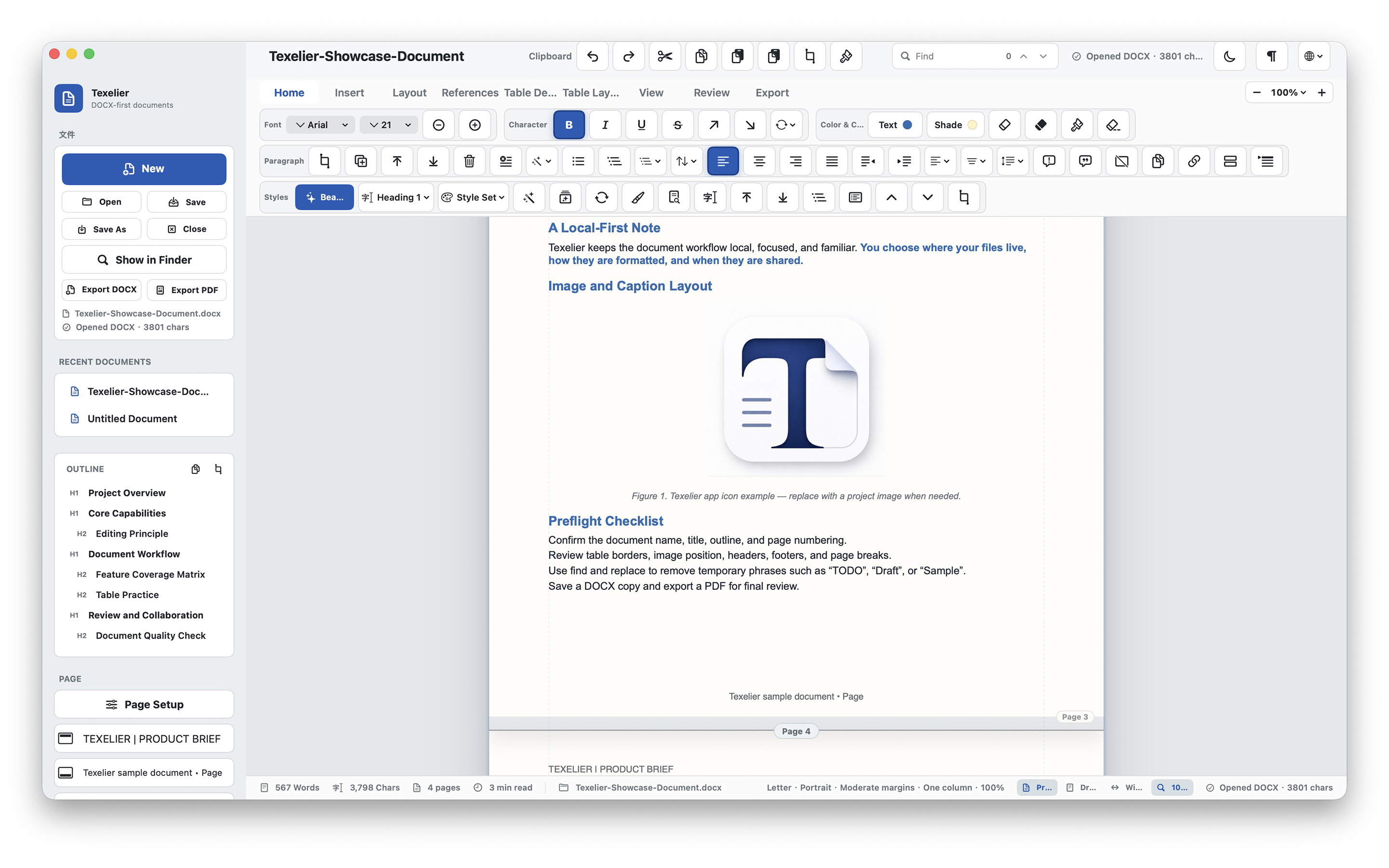Click refresh styles circular arrows icon
This screenshot has height=868, width=1389.
(x=601, y=198)
